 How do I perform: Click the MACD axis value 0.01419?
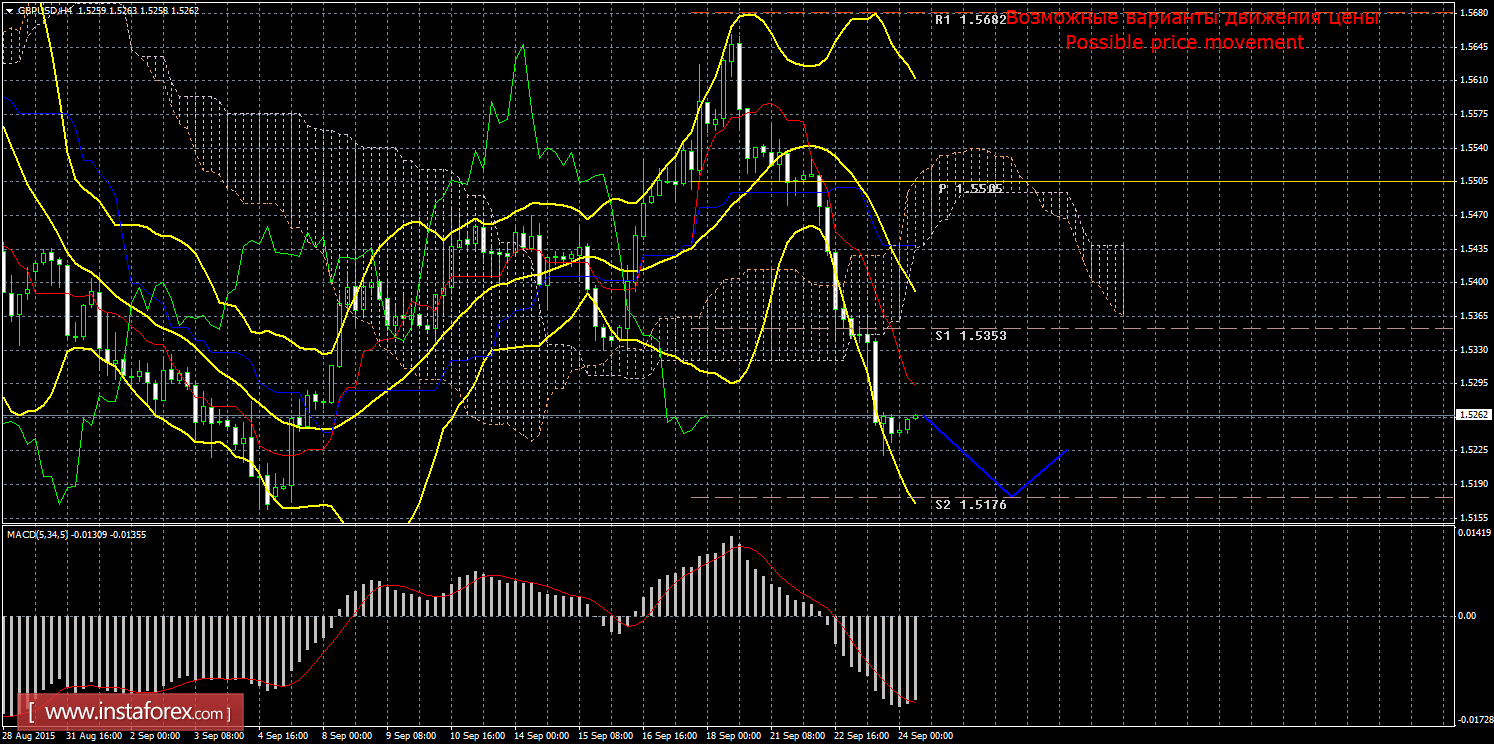1473,533
